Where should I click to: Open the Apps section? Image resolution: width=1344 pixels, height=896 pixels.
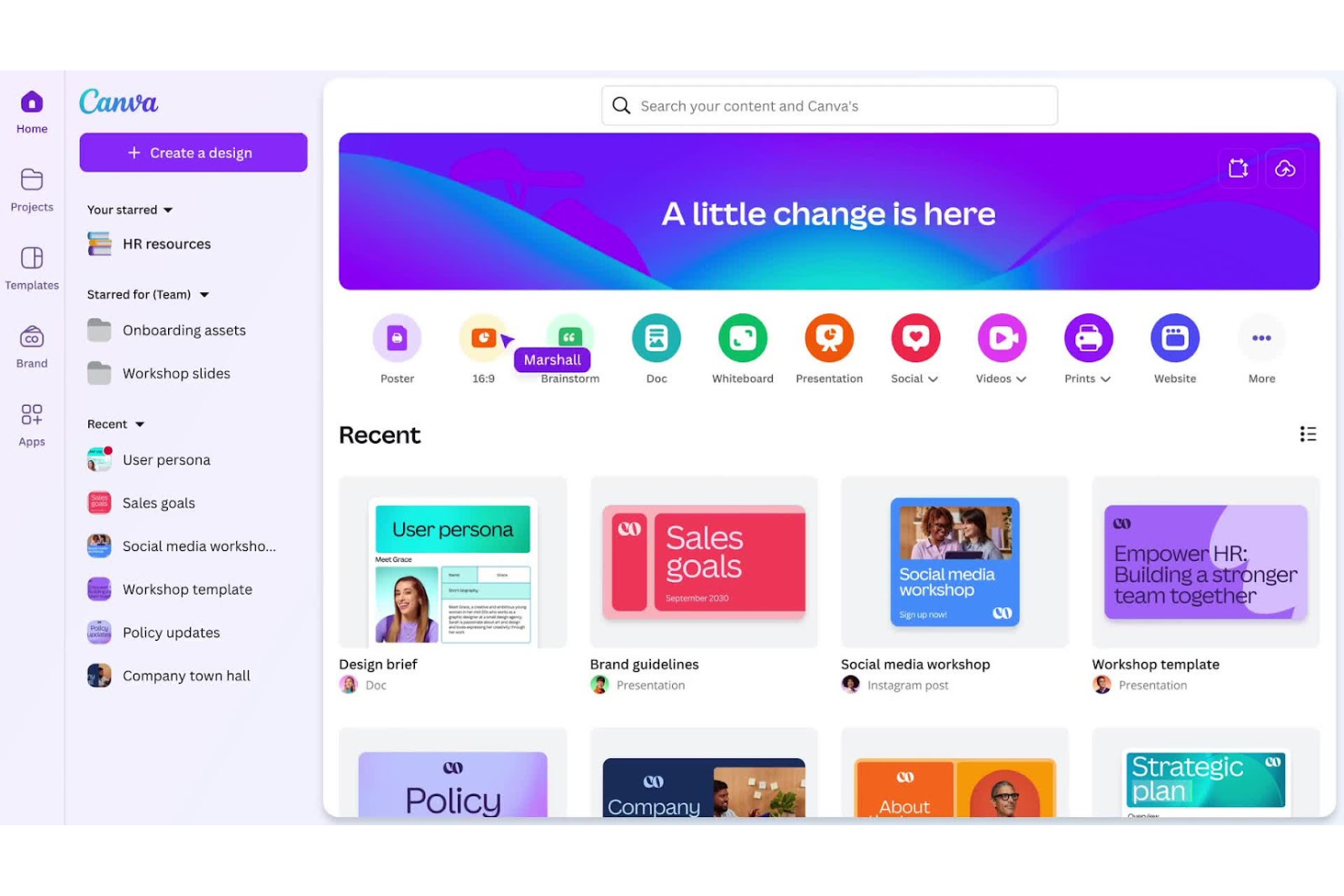[32, 426]
